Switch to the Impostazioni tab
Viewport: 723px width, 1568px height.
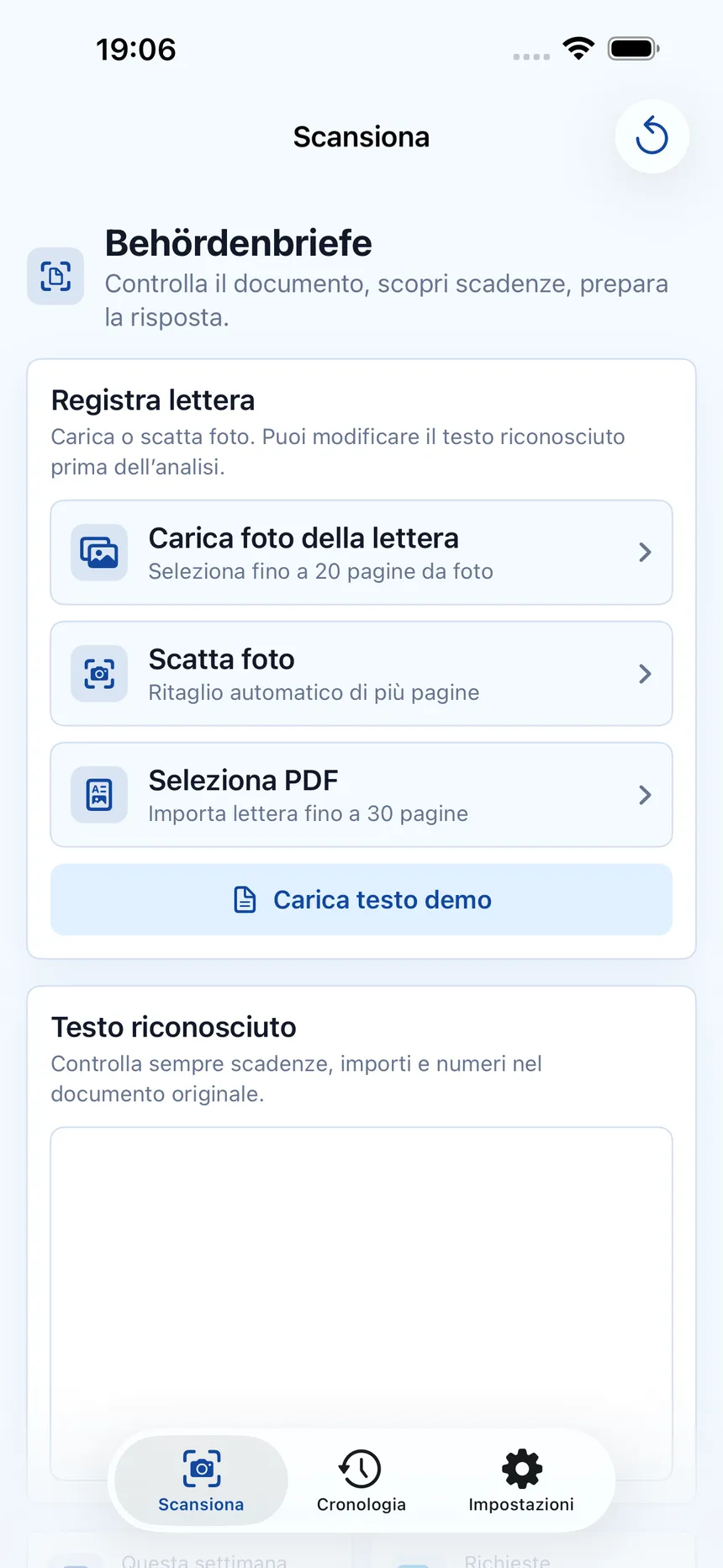pos(521,1481)
